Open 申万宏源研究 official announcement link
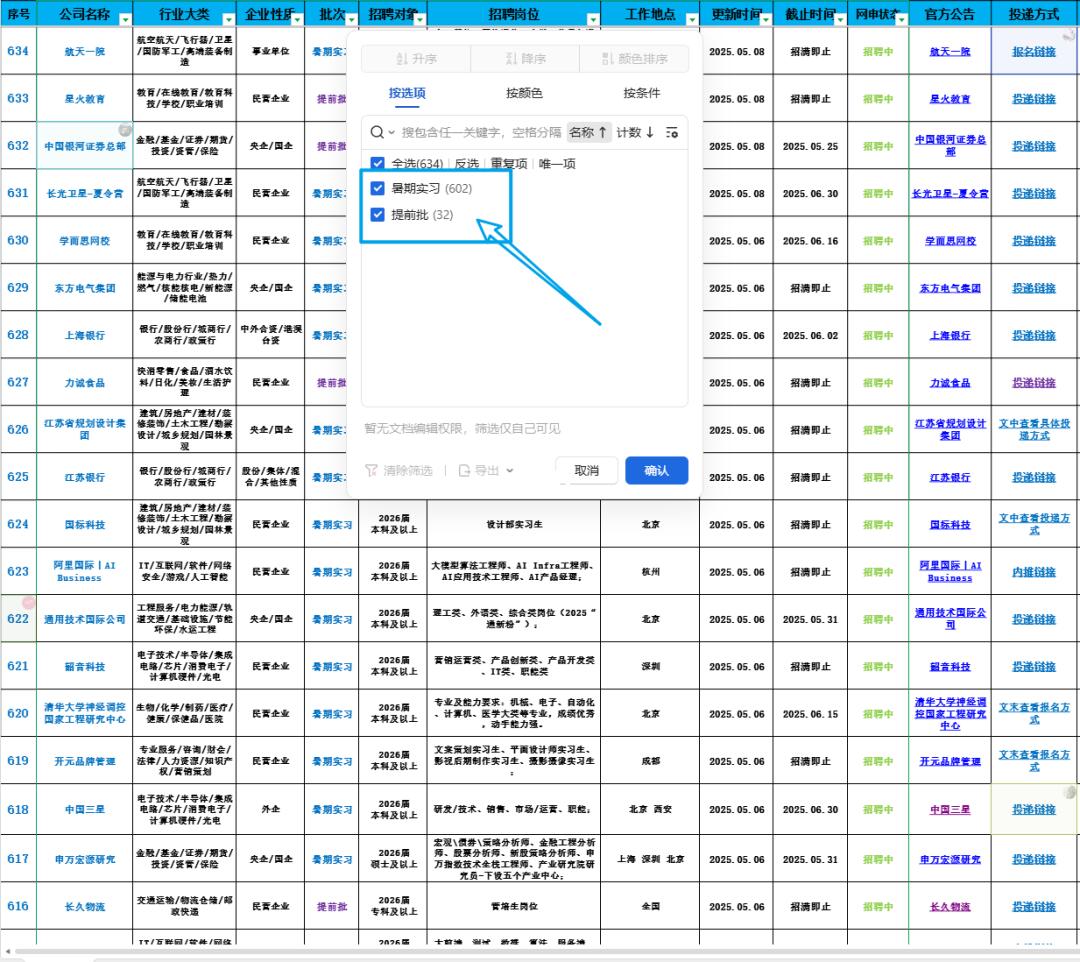Screen dimensions: 1080x962 [x=950, y=859]
